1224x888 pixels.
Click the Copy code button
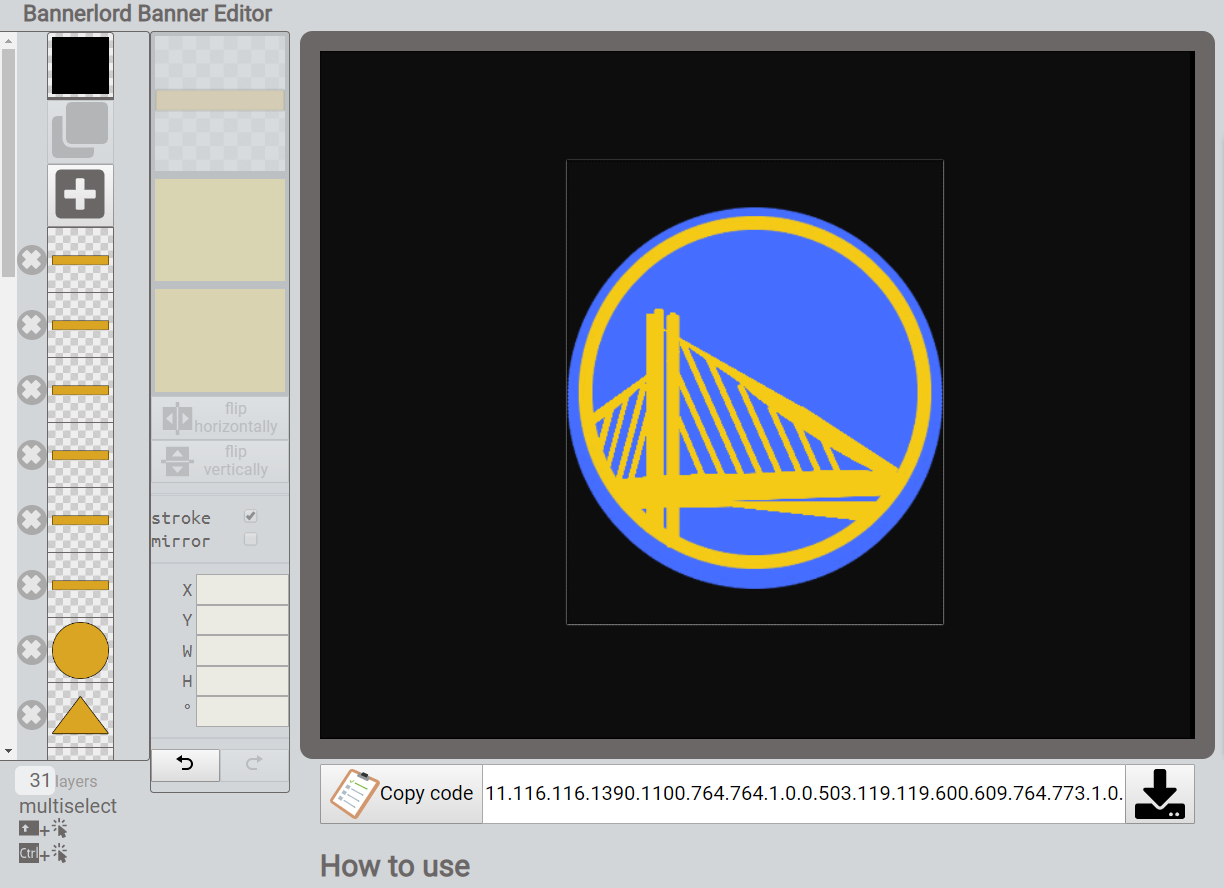pyautogui.click(x=402, y=794)
